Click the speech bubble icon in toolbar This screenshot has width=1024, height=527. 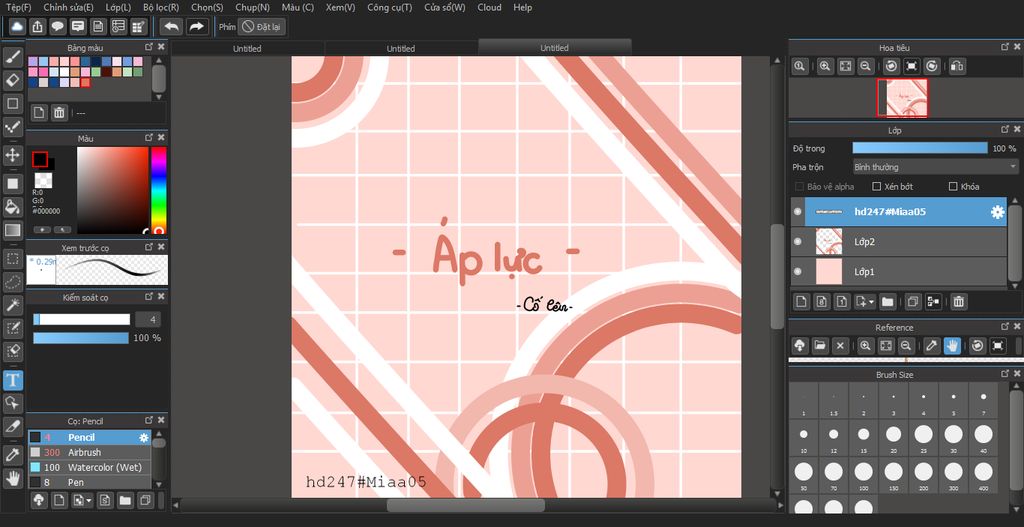[x=57, y=27]
